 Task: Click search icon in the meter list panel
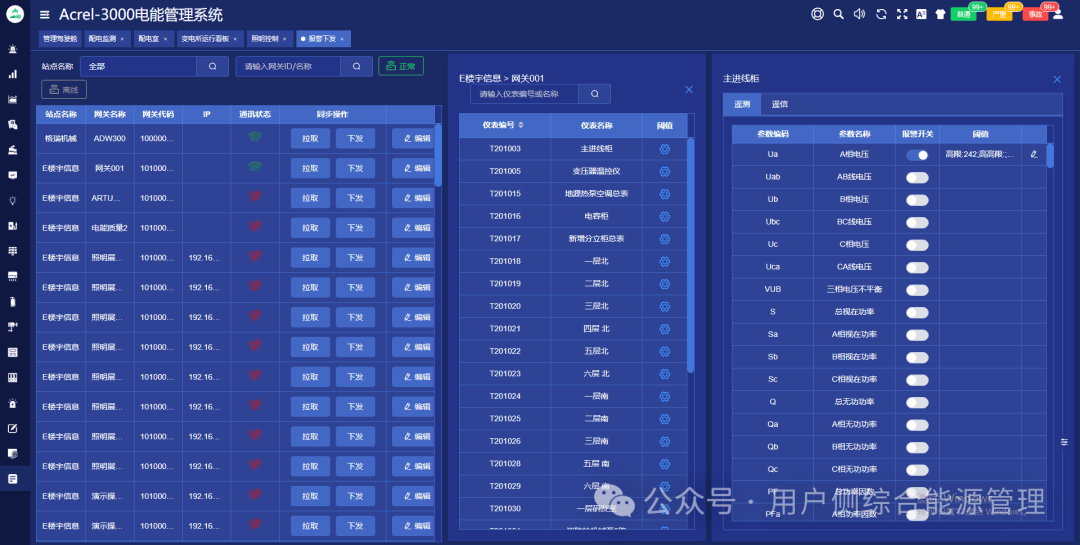[x=594, y=94]
